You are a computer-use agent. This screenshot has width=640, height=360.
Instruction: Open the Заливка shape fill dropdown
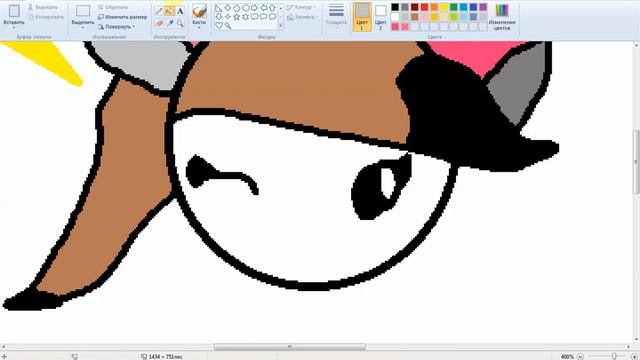tap(302, 17)
